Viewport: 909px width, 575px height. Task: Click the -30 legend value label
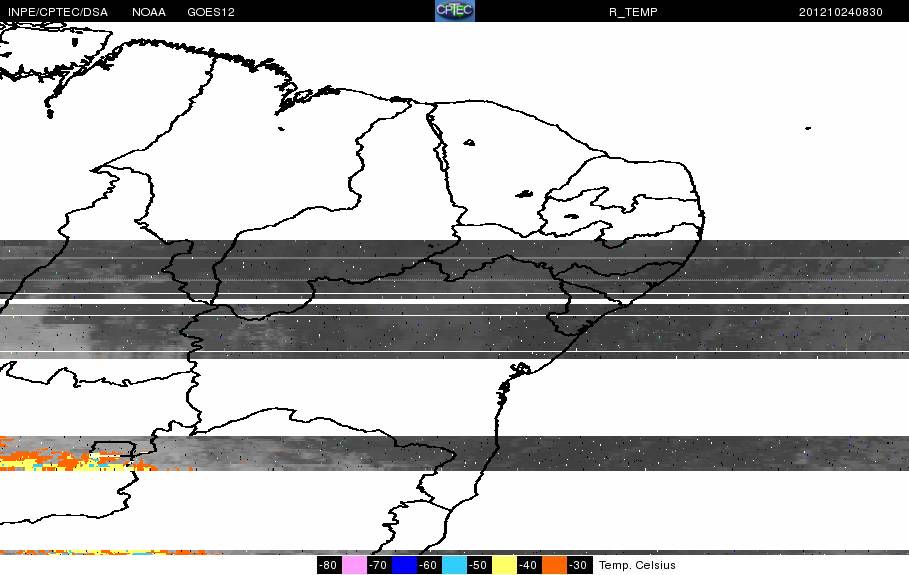click(x=579, y=565)
